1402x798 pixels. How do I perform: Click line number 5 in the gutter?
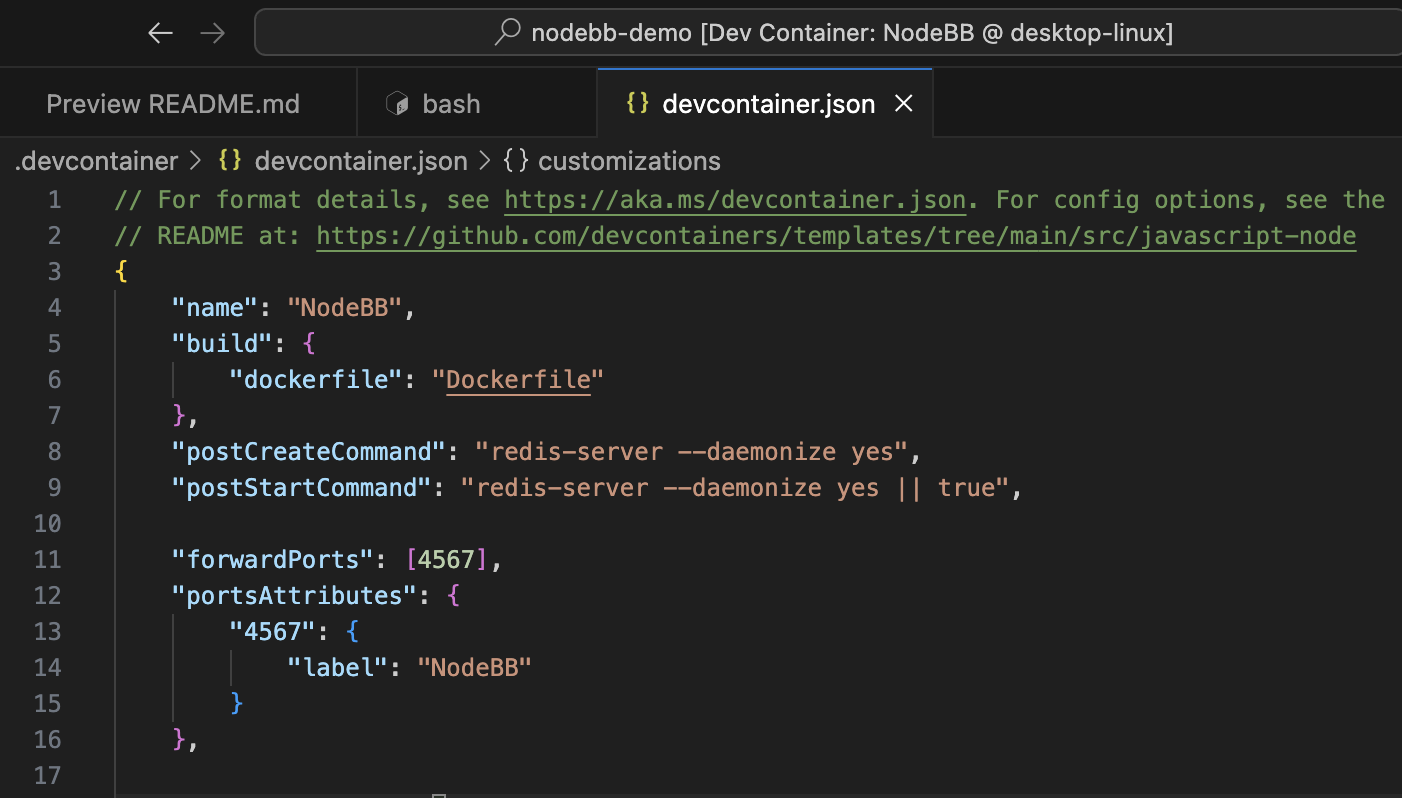click(54, 344)
